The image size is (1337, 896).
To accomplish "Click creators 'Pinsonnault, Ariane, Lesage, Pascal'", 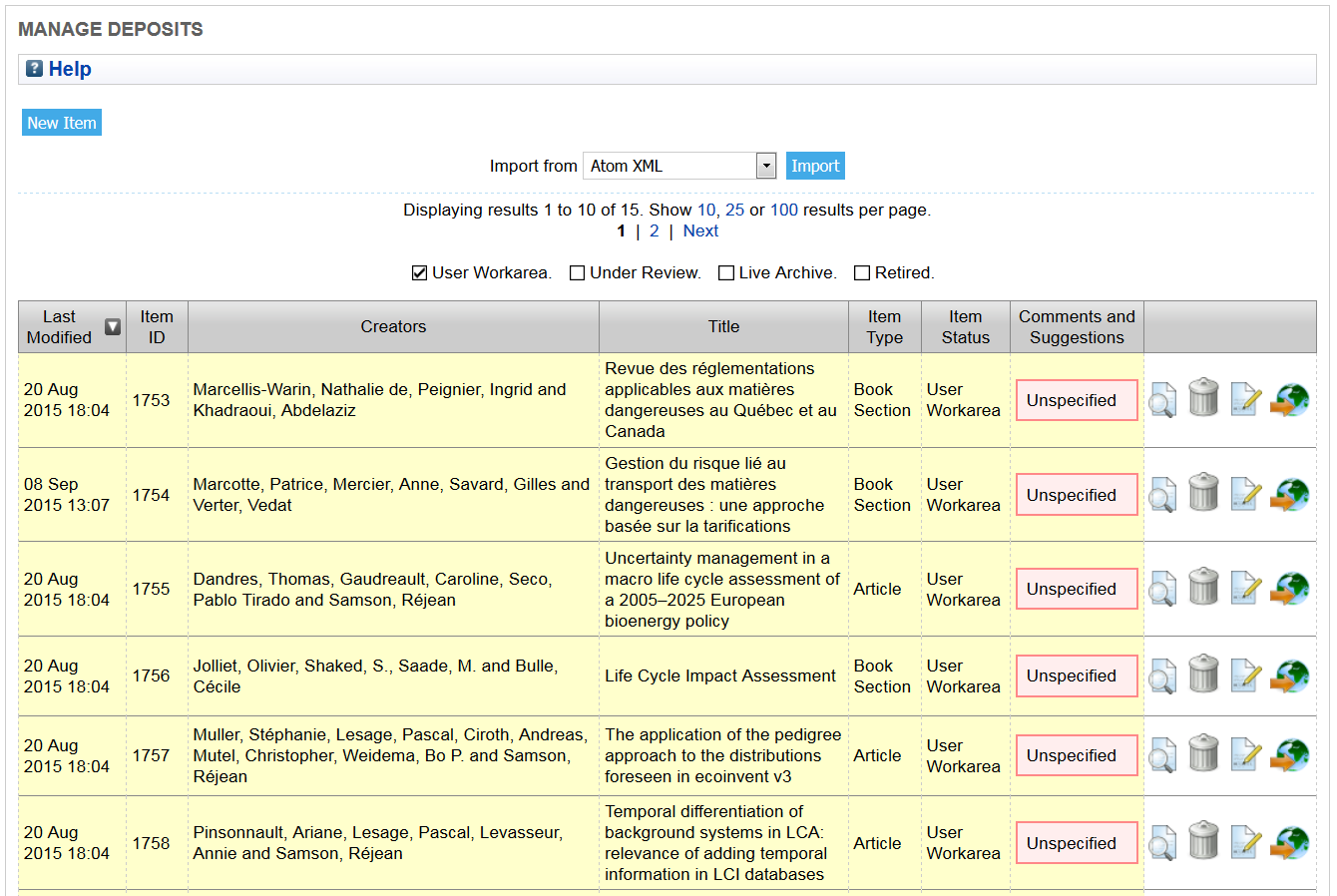I will 378,843.
